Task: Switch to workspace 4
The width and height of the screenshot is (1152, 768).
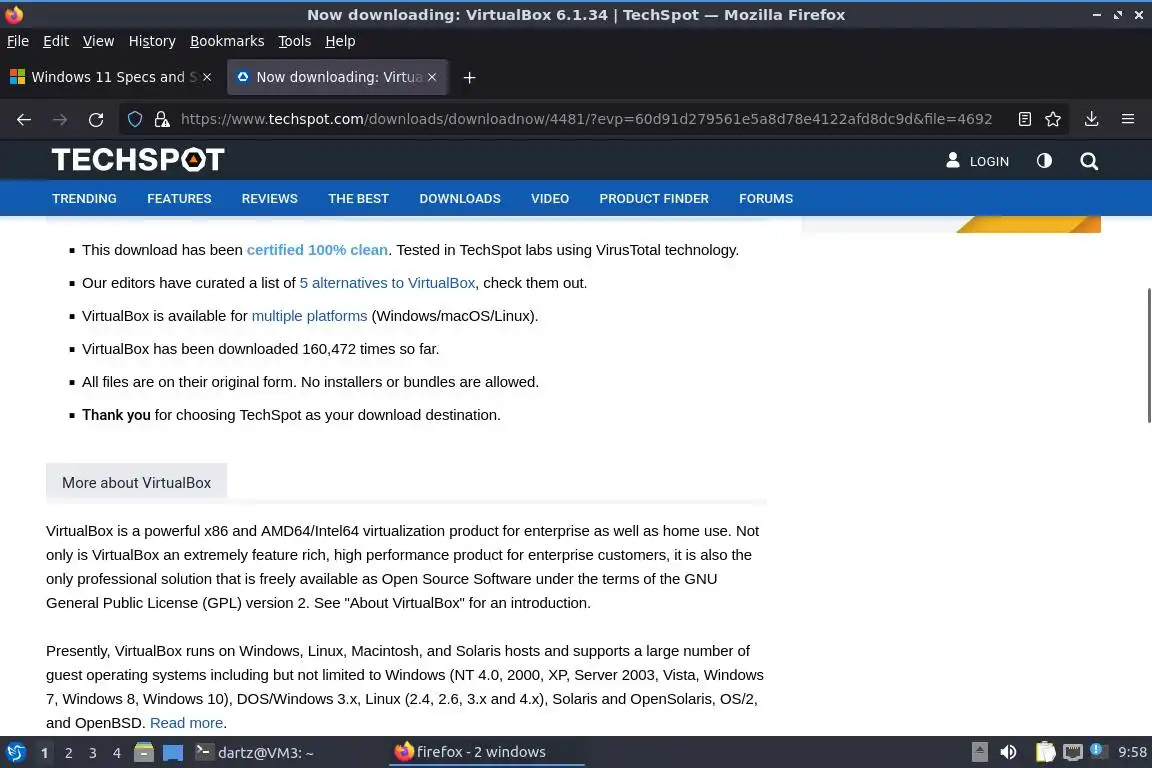Action: pos(117,753)
